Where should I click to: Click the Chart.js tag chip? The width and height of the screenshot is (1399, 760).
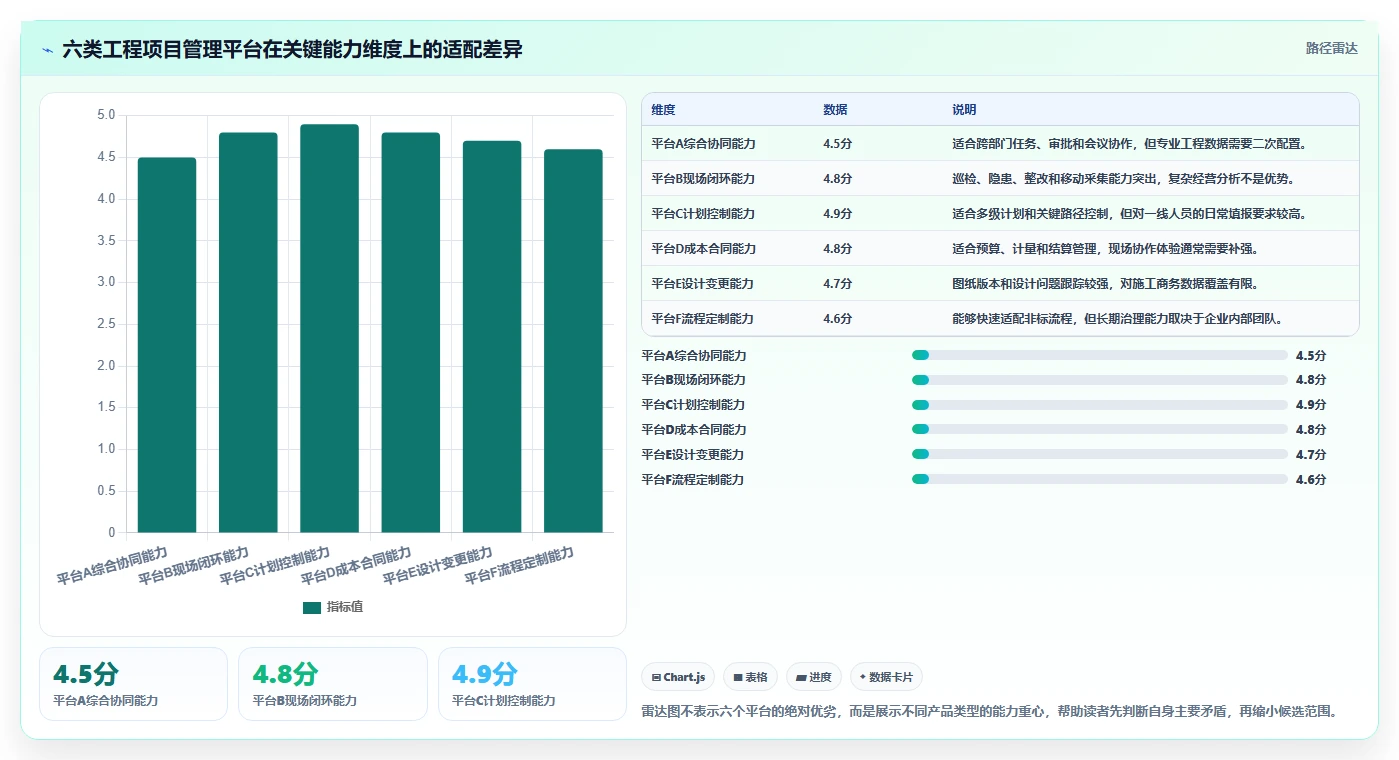click(678, 677)
